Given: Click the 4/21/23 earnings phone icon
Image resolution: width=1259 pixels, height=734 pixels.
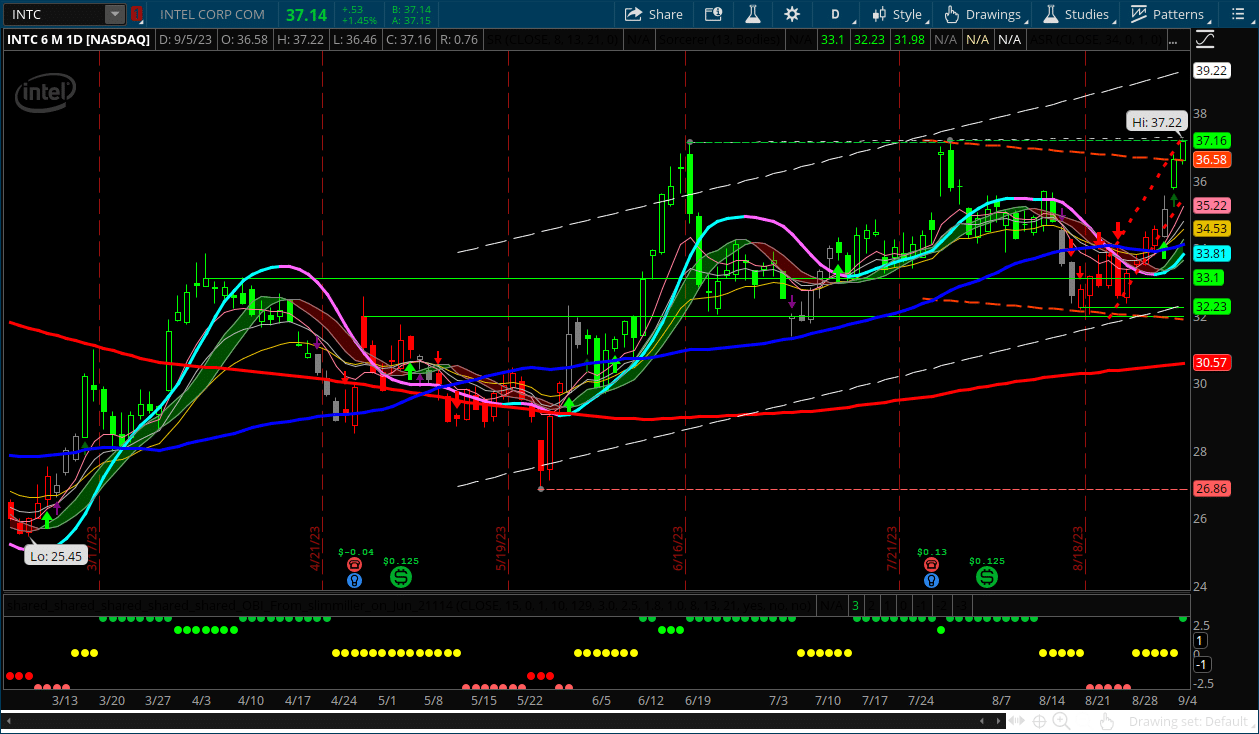Looking at the screenshot, I should [354, 565].
